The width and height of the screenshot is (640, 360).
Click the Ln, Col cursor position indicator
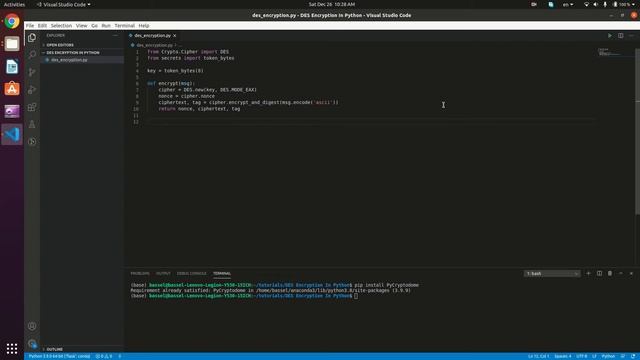click(x=538, y=356)
